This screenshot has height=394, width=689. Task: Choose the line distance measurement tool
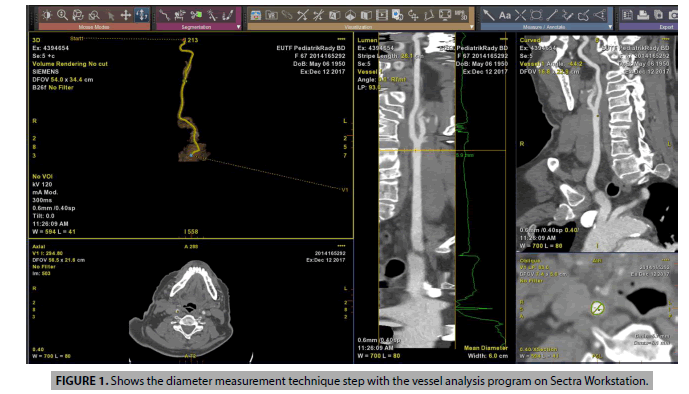tap(552, 15)
